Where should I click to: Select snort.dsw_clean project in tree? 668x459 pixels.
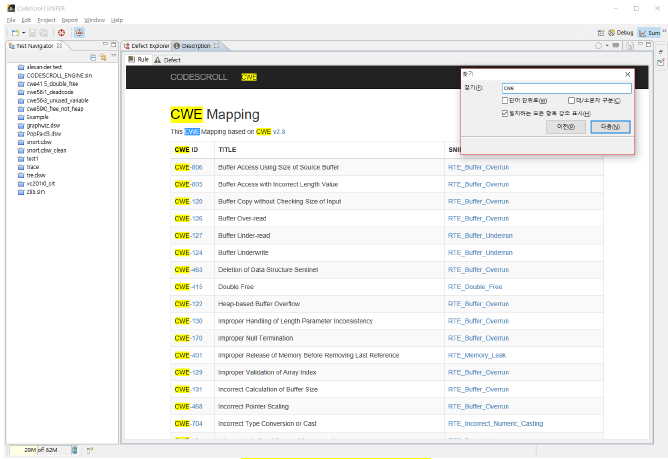point(46,150)
